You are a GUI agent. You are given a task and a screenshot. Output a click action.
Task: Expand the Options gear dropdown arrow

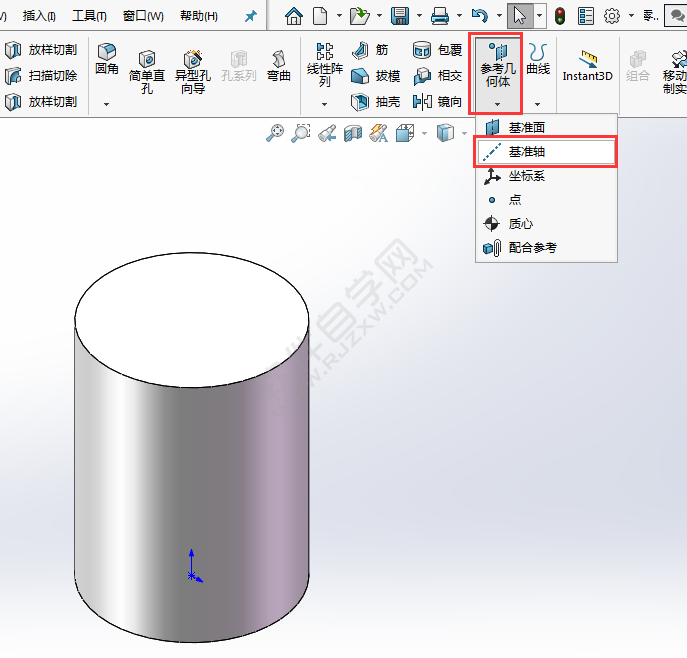point(631,16)
